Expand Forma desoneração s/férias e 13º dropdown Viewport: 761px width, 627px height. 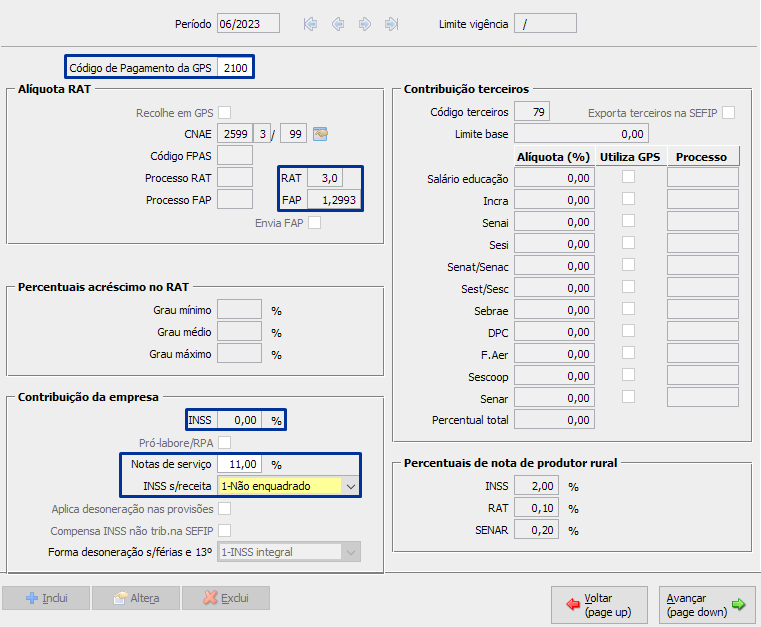pos(350,552)
